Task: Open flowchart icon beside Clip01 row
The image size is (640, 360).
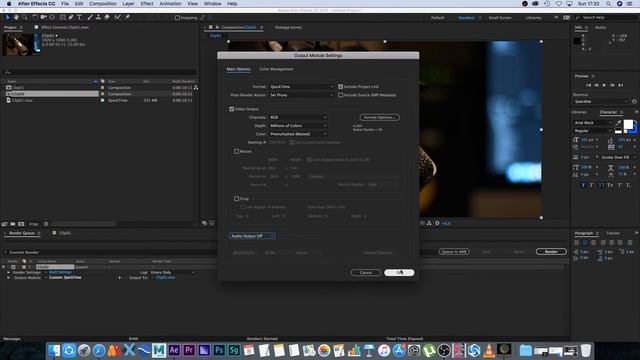Action: pyautogui.click(x=196, y=87)
